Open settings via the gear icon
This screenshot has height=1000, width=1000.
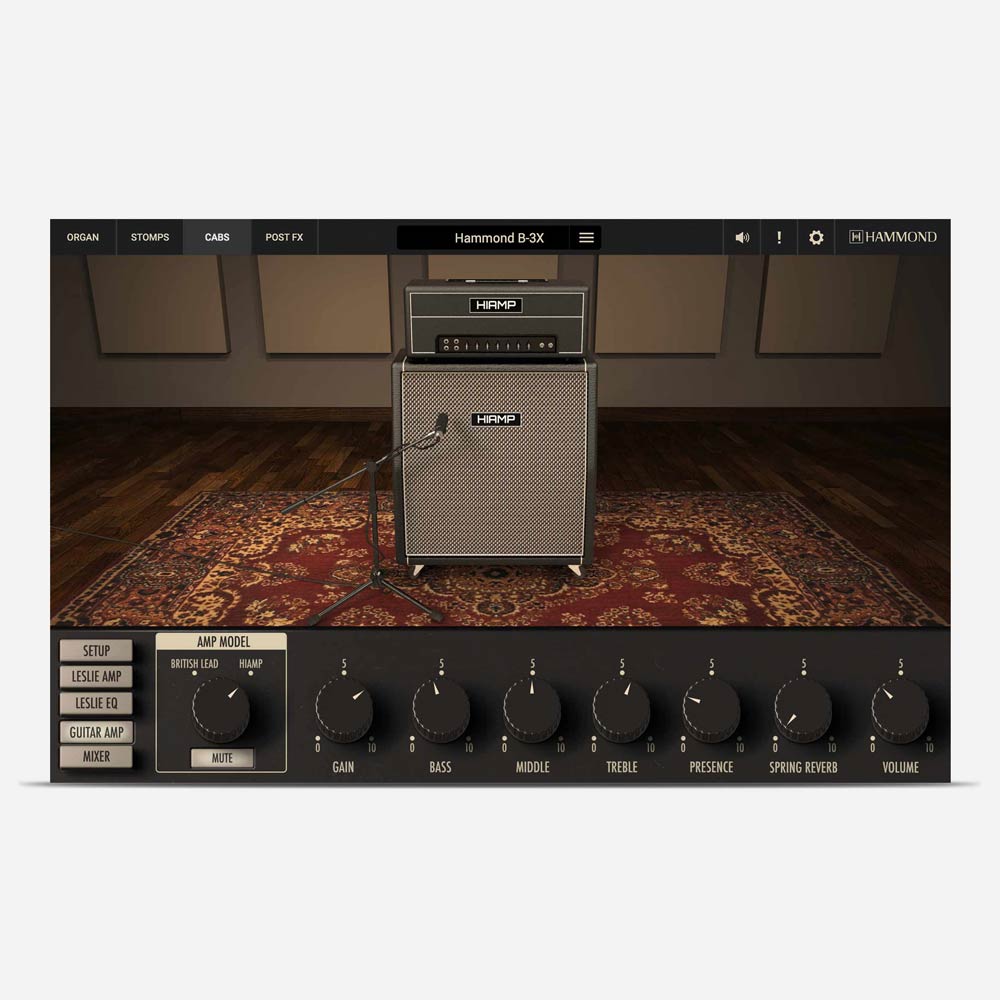coord(816,238)
